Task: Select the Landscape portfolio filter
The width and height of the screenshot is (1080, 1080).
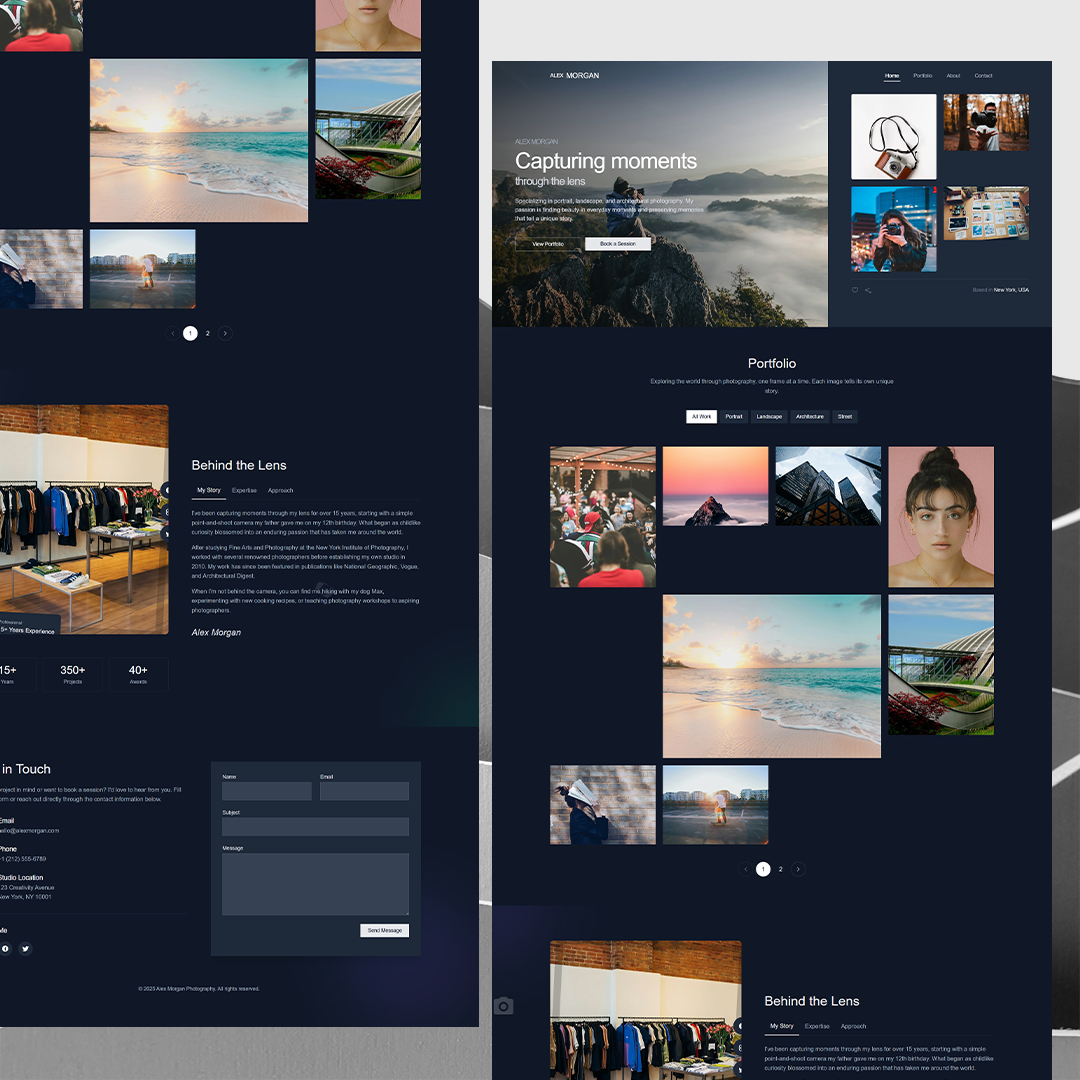Action: click(x=769, y=417)
